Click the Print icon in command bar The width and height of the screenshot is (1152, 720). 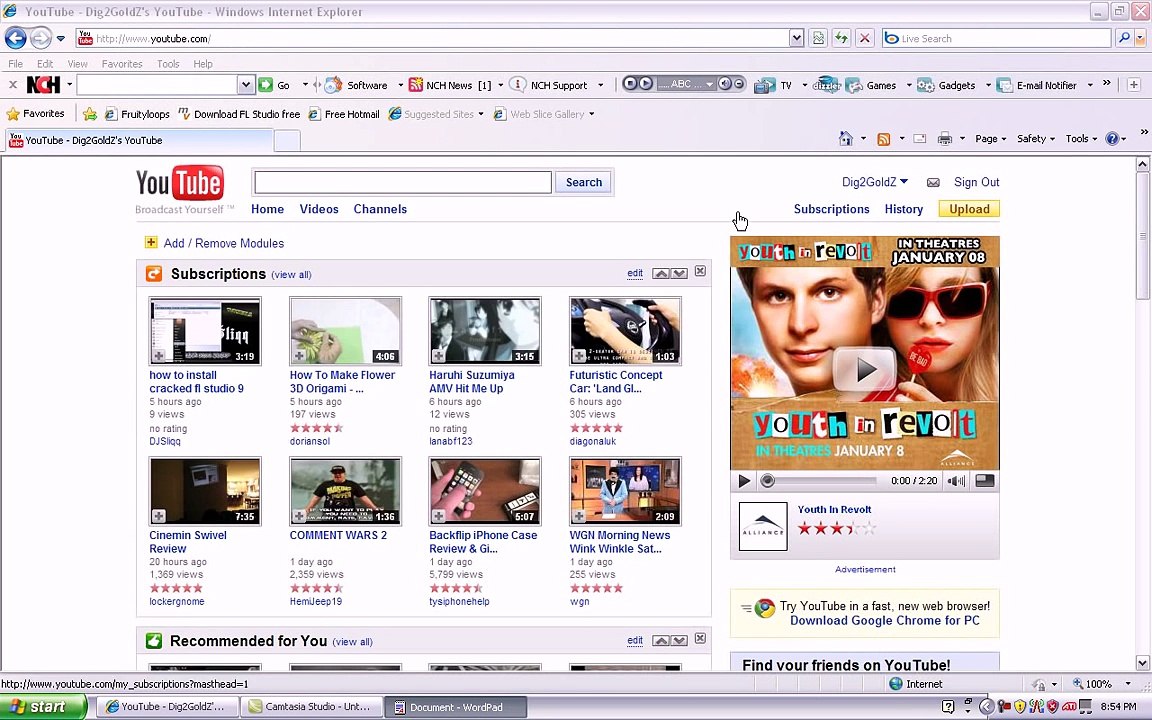tap(945, 138)
